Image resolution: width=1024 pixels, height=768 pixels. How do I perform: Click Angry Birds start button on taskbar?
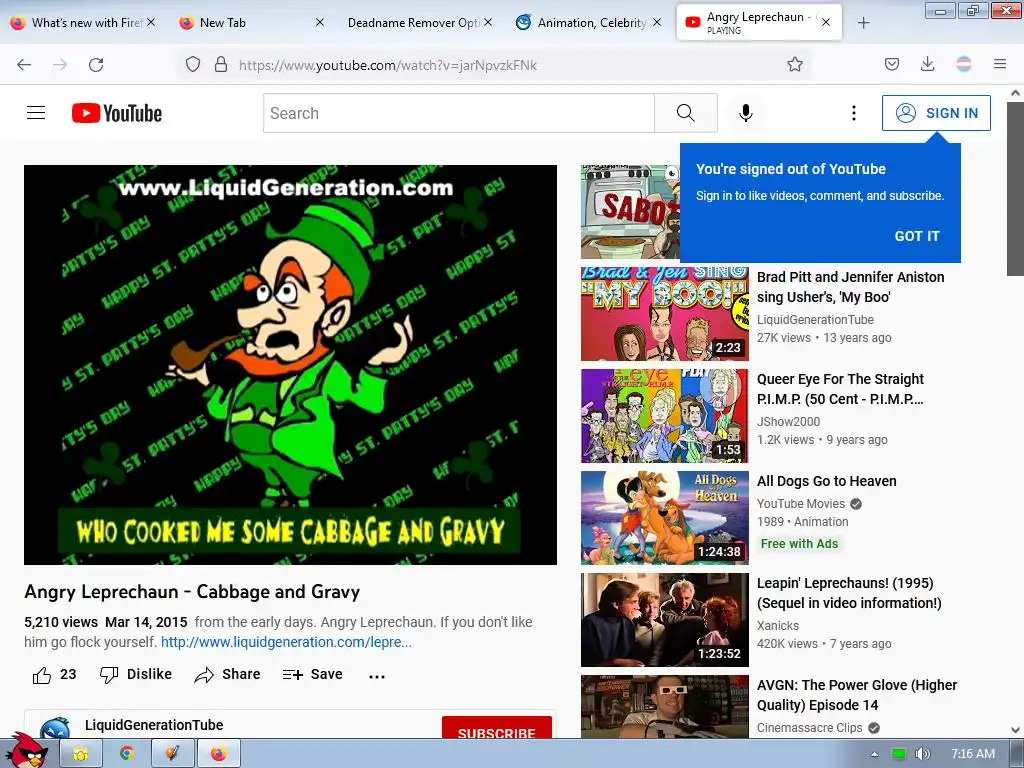pos(26,751)
